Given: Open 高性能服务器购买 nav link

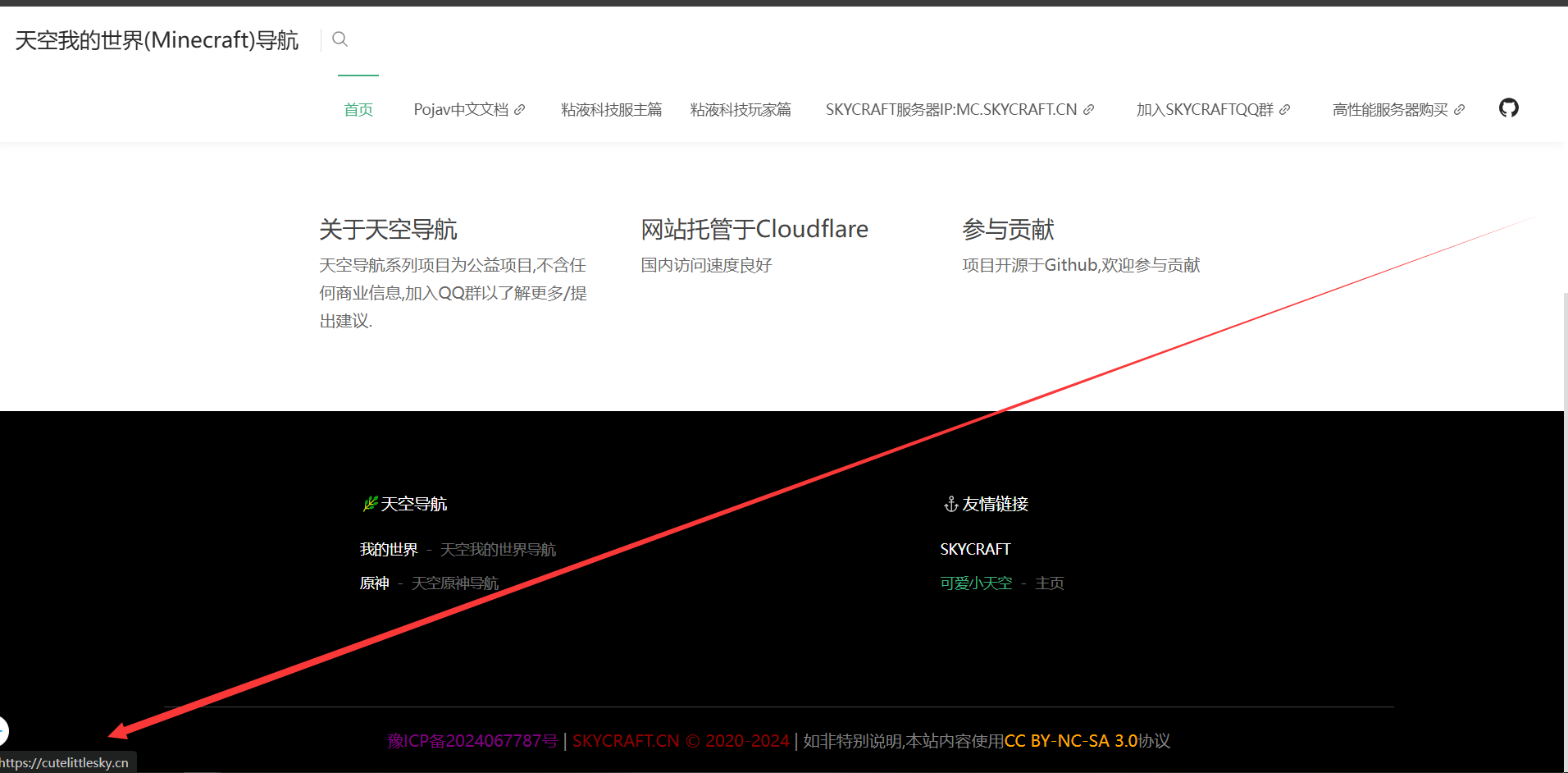Looking at the screenshot, I should point(1398,110).
